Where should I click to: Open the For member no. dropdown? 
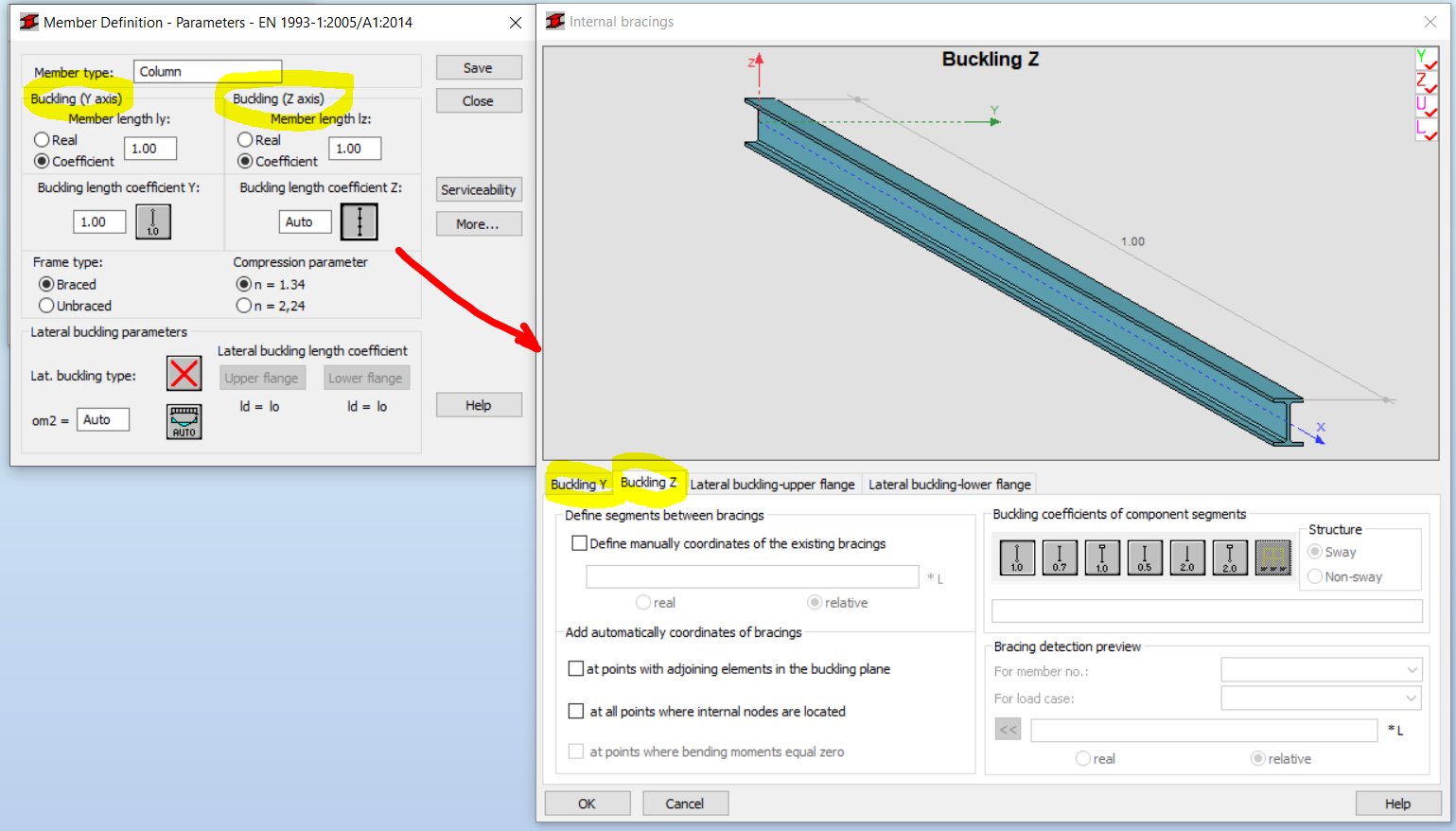click(1321, 669)
